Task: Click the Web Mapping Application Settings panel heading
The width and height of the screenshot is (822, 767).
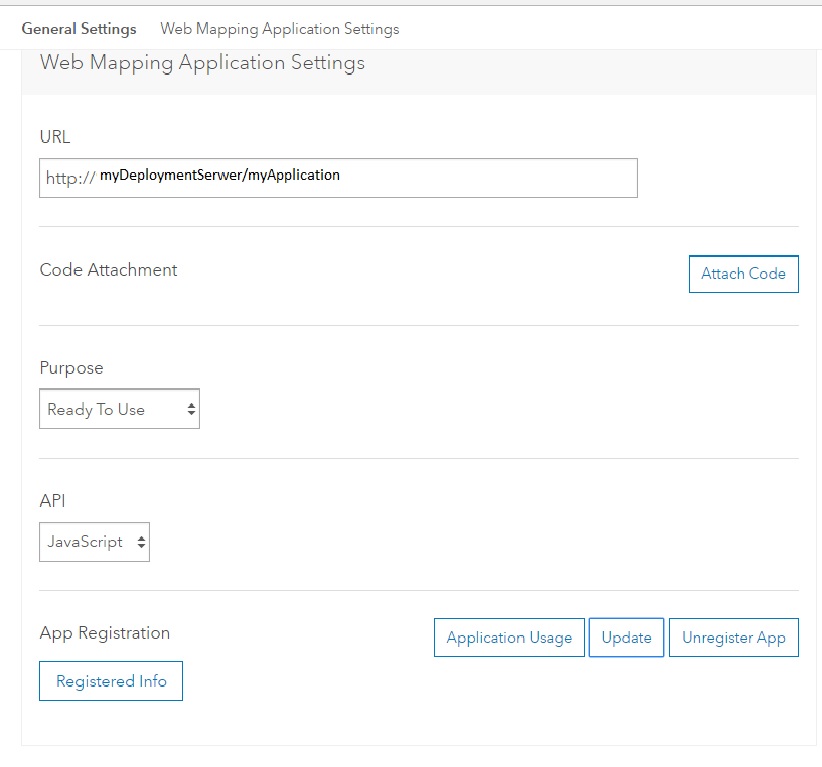Action: [202, 63]
